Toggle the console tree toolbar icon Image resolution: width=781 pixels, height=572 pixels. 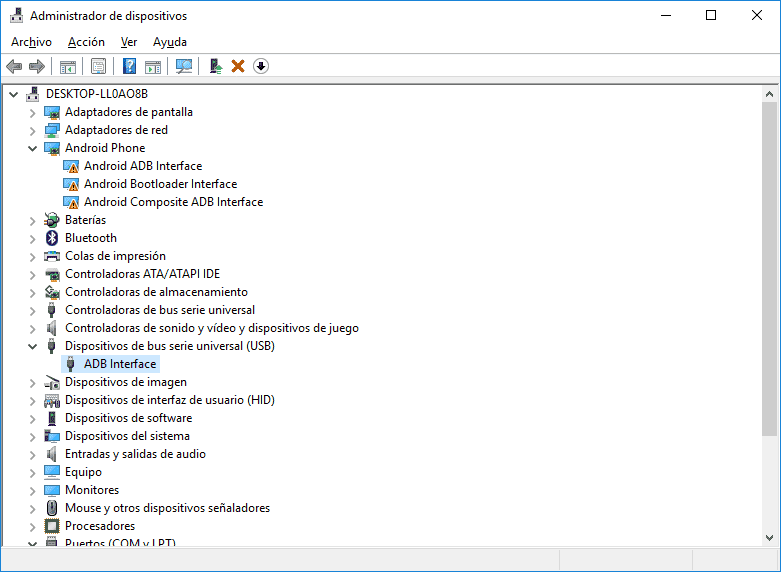point(68,66)
